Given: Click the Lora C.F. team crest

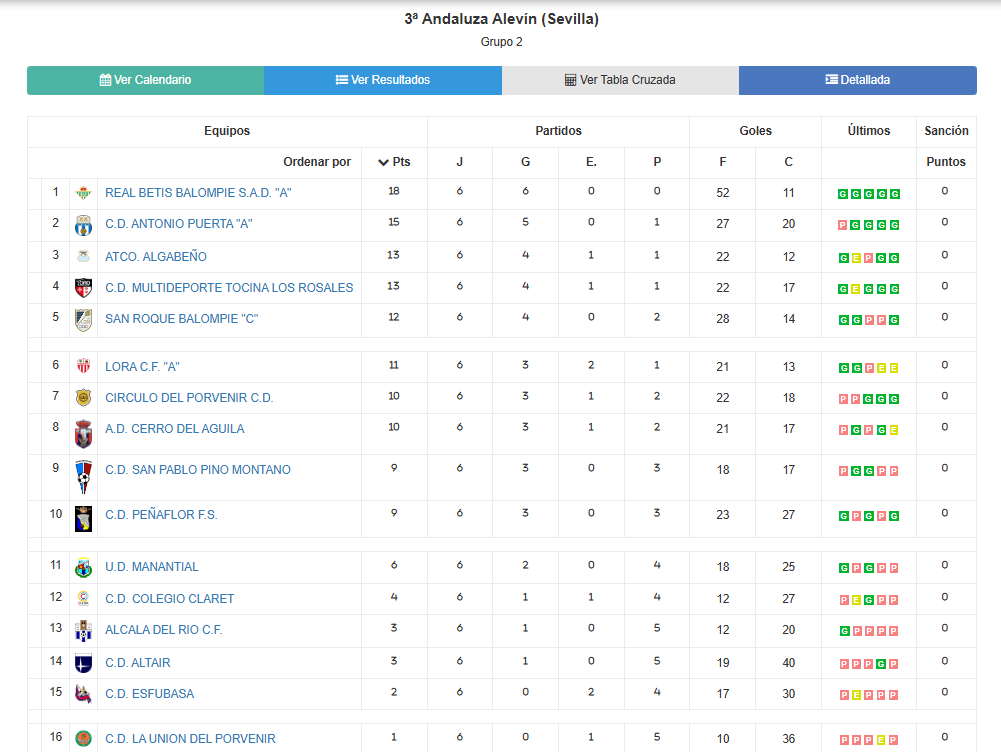Looking at the screenshot, I should tap(83, 366).
